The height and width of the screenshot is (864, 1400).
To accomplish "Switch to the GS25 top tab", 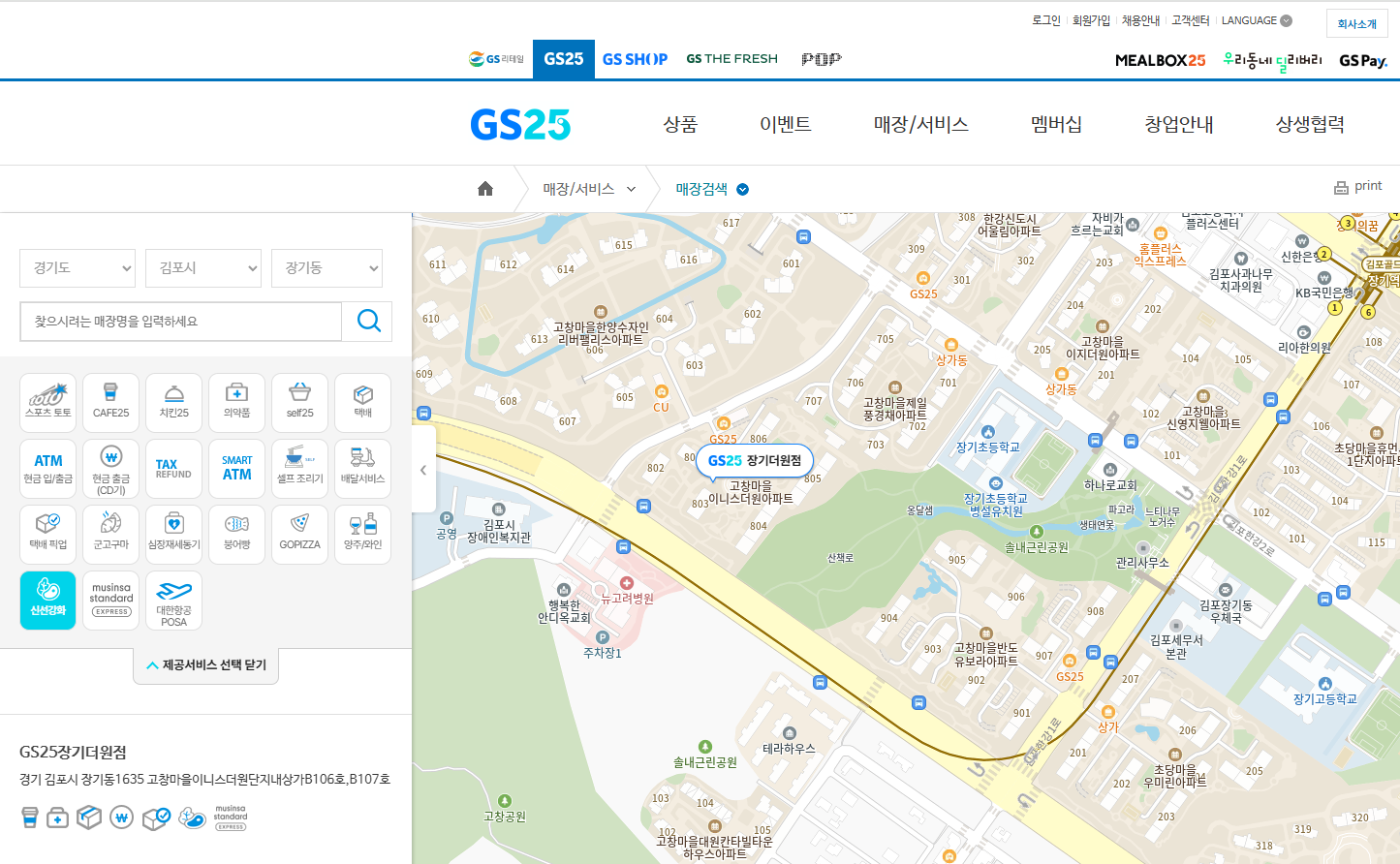I will click(x=564, y=59).
